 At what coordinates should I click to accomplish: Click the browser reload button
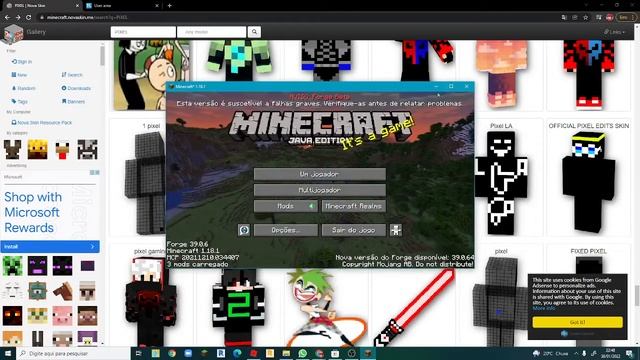point(29,18)
